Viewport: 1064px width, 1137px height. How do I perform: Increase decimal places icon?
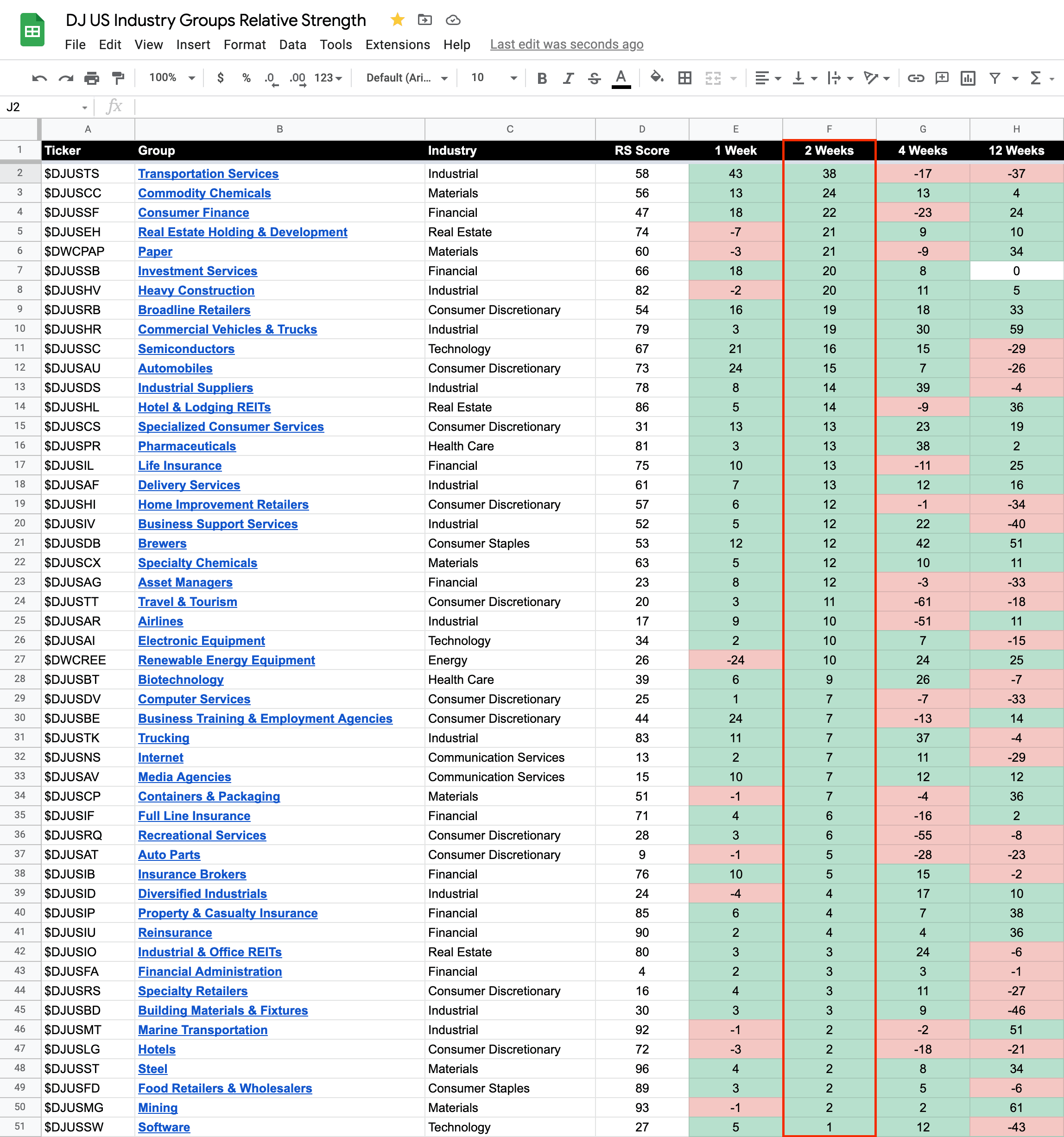298,78
